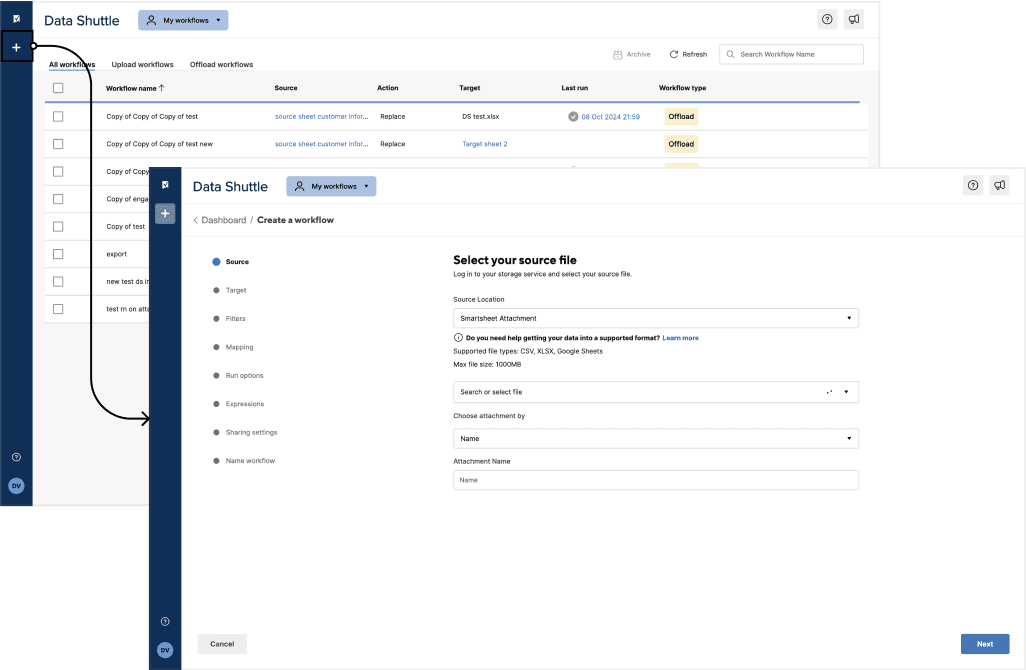Switch to Upload workflows tab
Image resolution: width=1026 pixels, height=670 pixels.
click(143, 64)
